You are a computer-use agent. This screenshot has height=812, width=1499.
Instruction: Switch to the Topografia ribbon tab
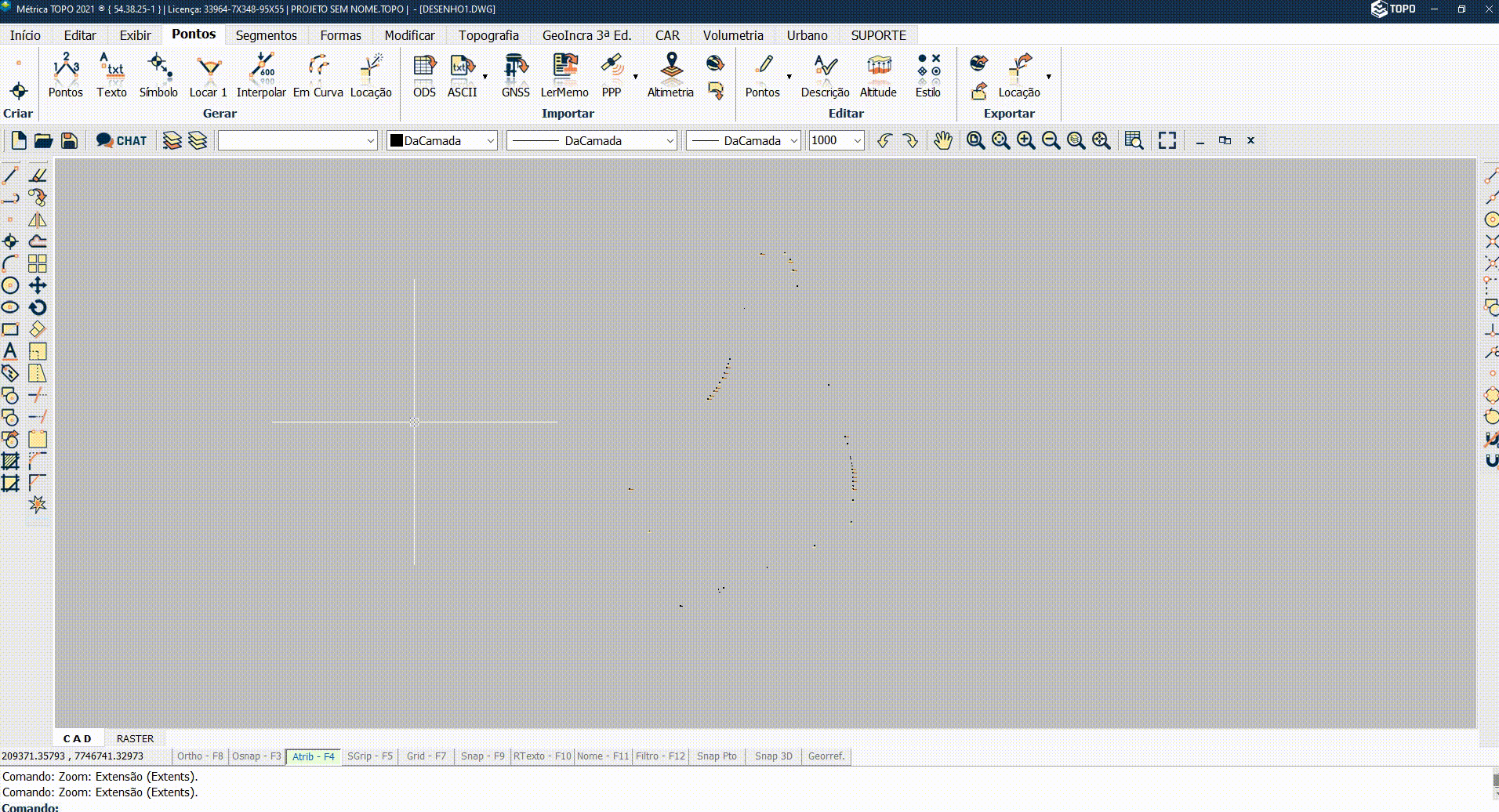[488, 35]
